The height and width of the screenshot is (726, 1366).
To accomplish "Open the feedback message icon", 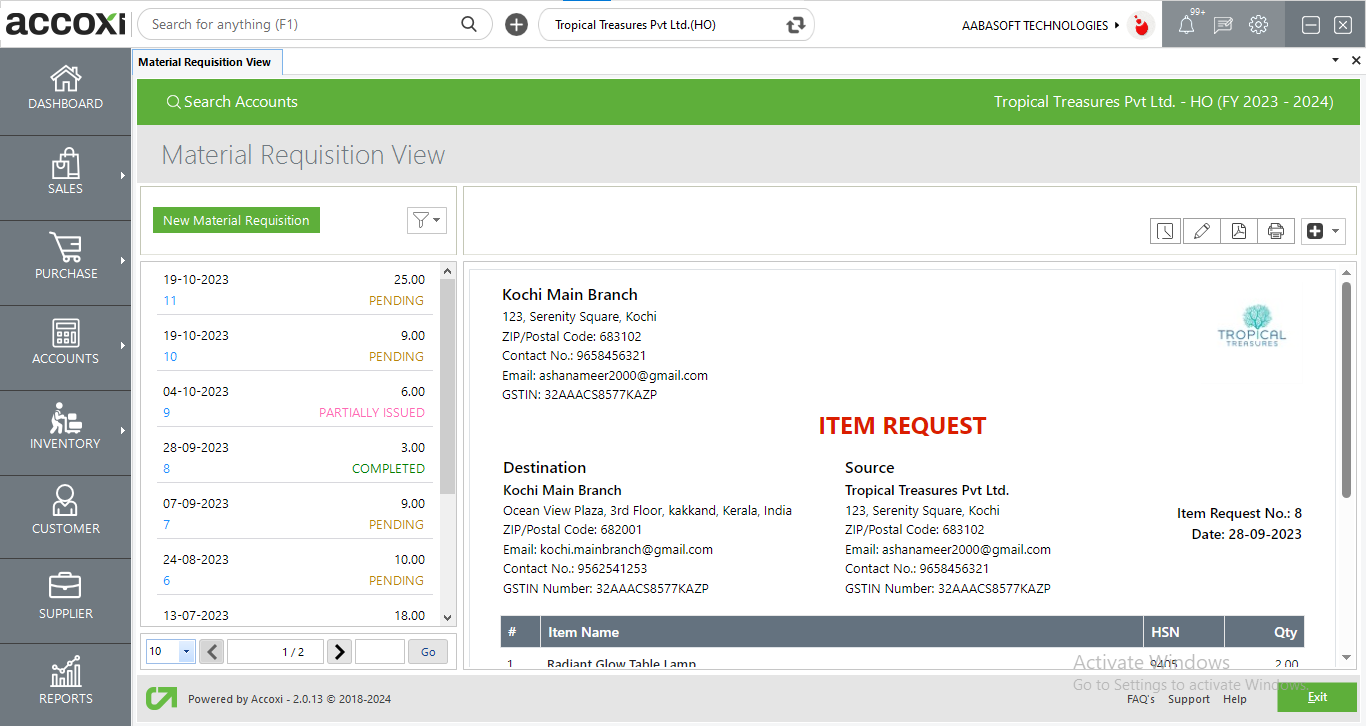I will click(x=1222, y=24).
